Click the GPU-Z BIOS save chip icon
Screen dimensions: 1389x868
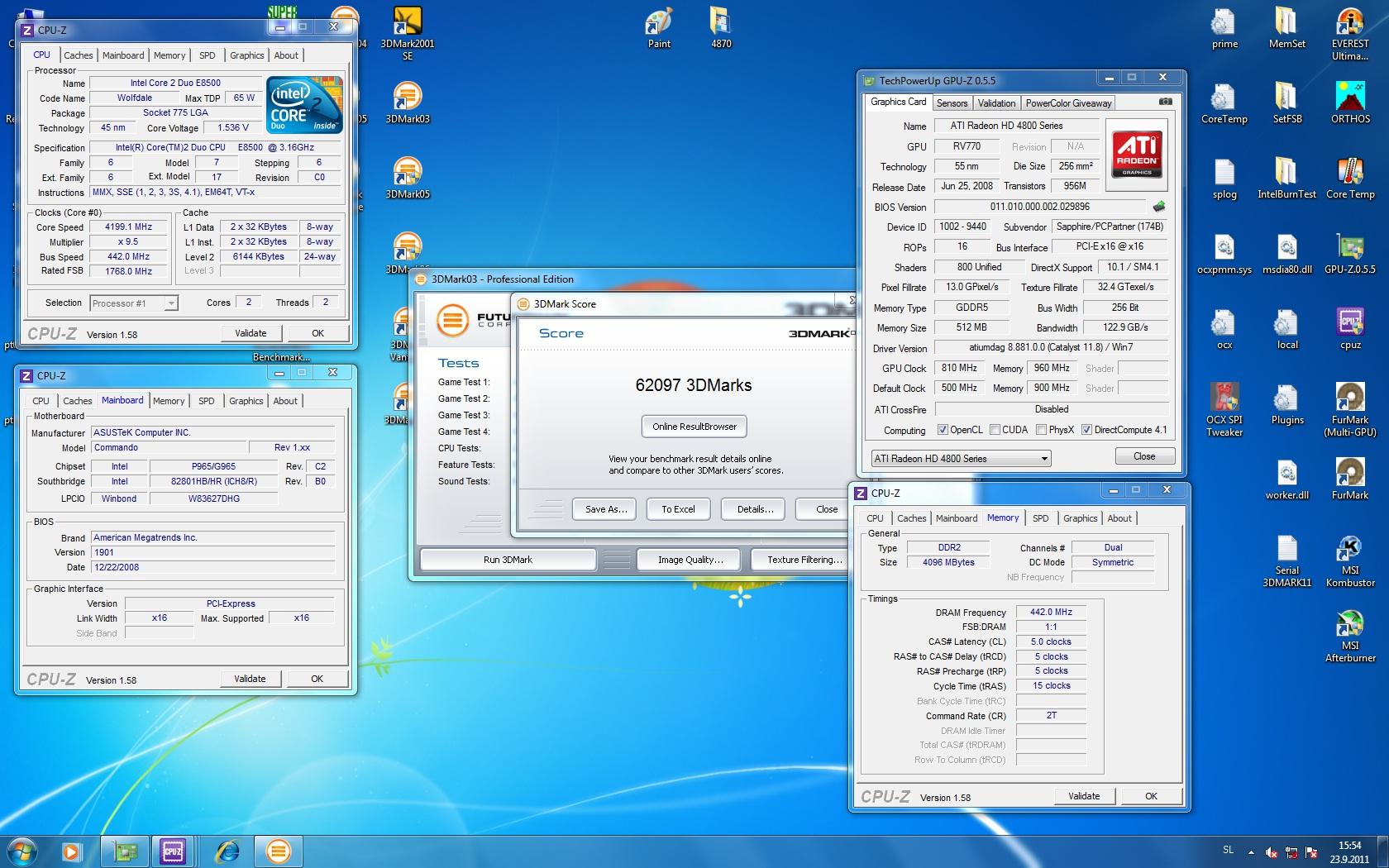point(1158,207)
